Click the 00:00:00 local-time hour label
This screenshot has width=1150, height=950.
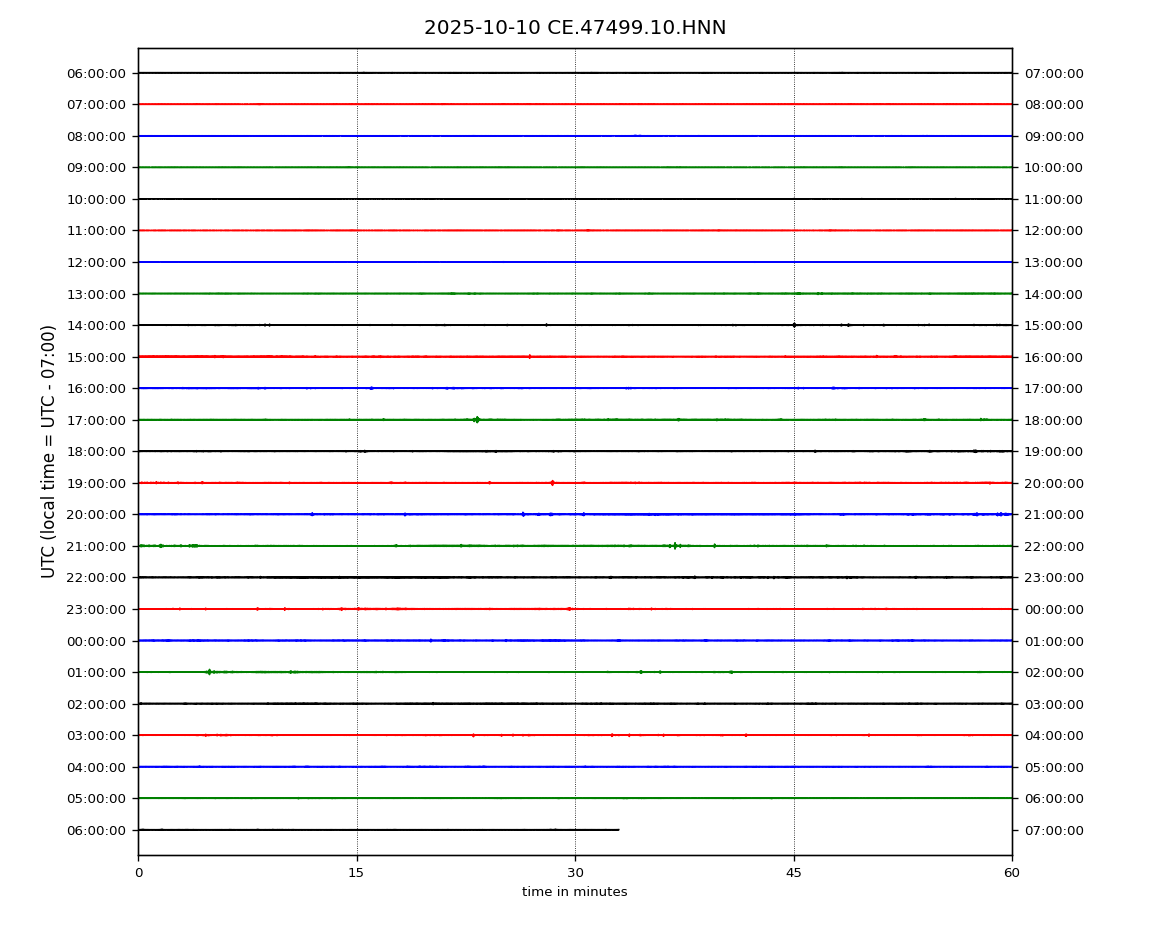pos(1053,609)
